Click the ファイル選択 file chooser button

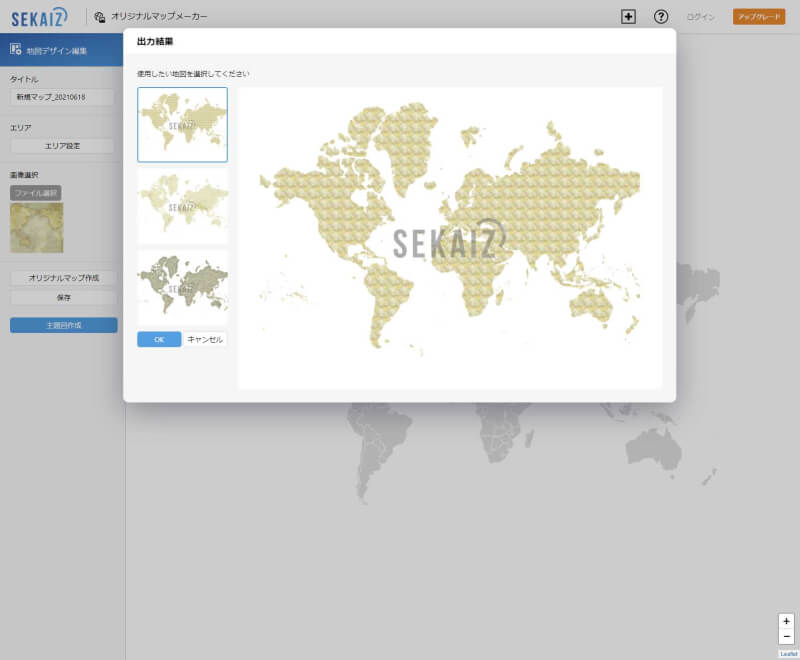point(36,192)
